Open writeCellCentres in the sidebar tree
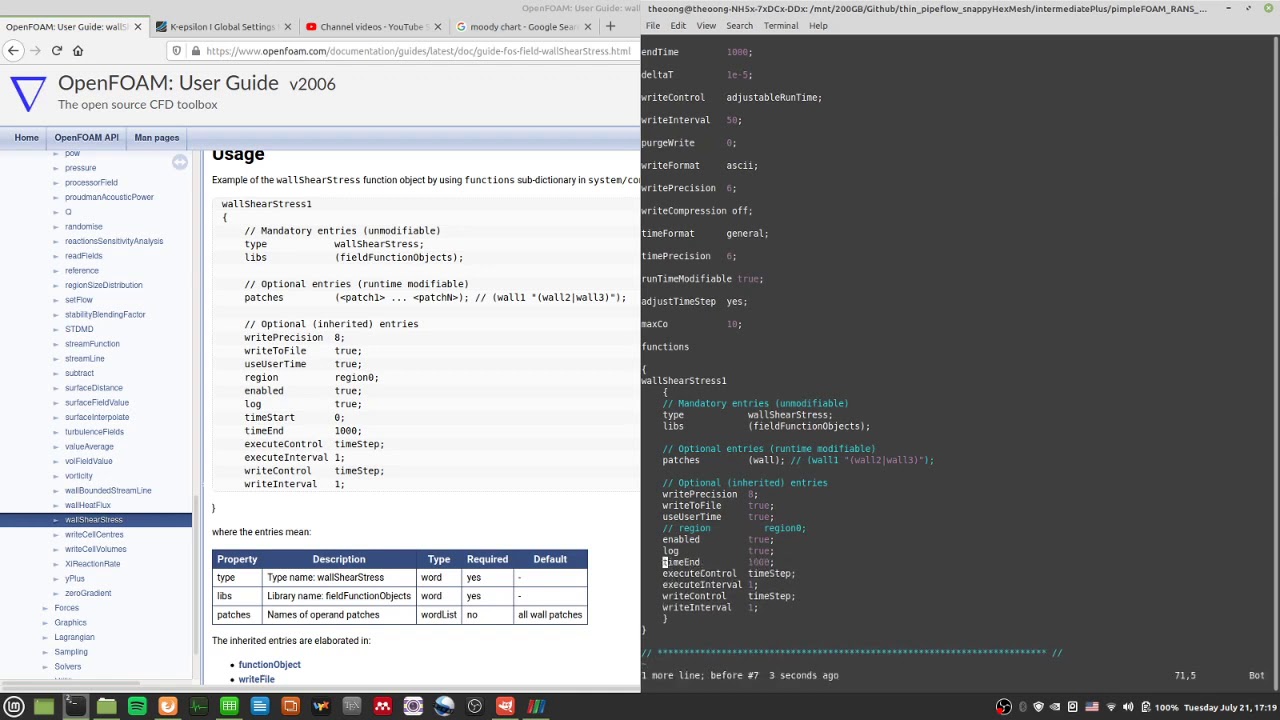This screenshot has width=1280, height=720. click(94, 535)
